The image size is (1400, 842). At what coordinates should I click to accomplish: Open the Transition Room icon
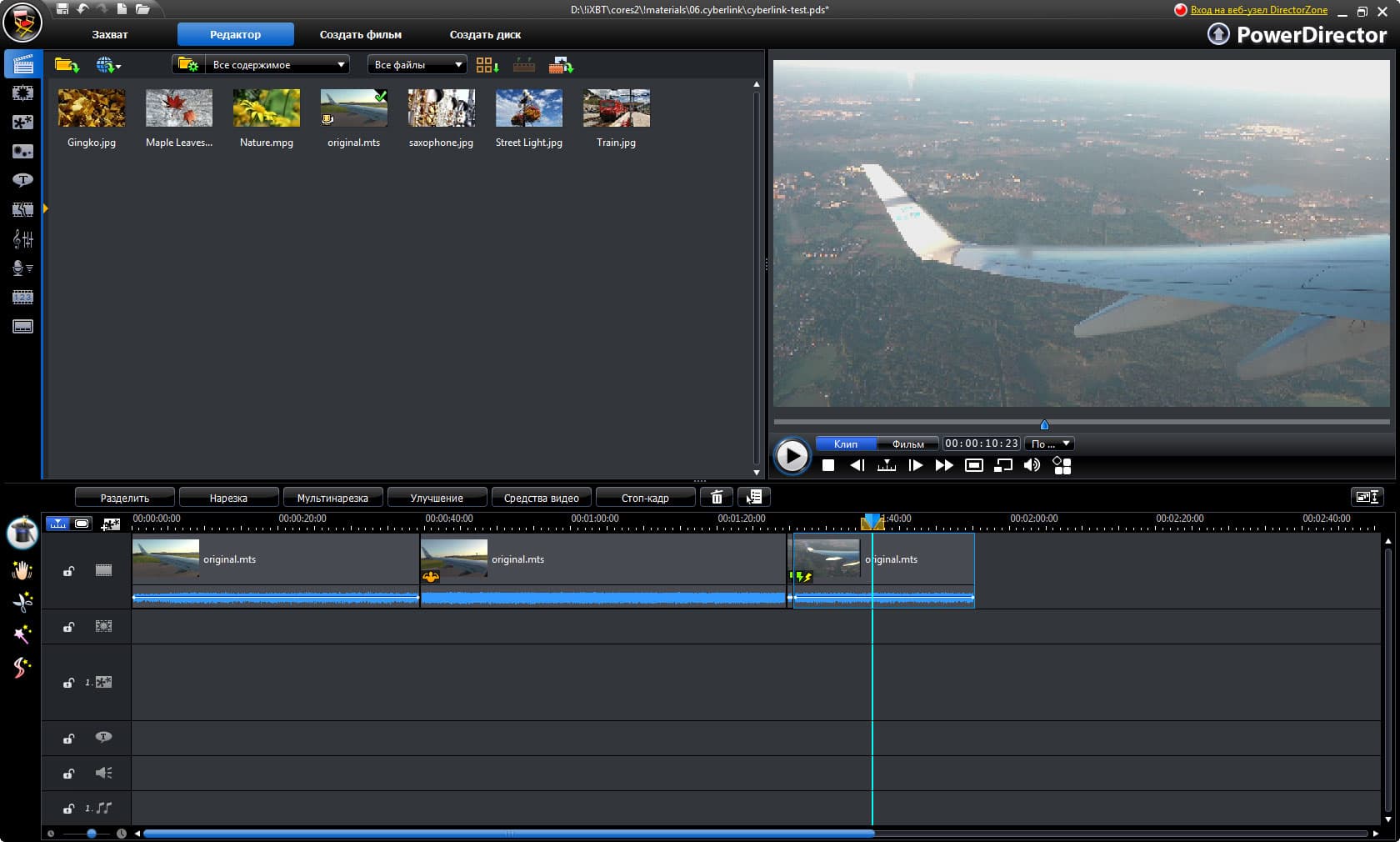pyautogui.click(x=22, y=209)
